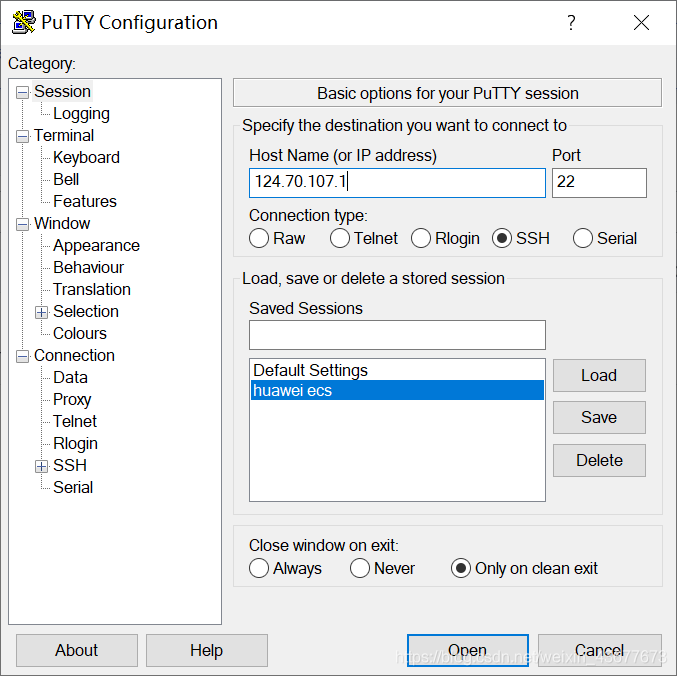This screenshot has width=677, height=676.
Task: Click the Load button
Action: (x=599, y=375)
